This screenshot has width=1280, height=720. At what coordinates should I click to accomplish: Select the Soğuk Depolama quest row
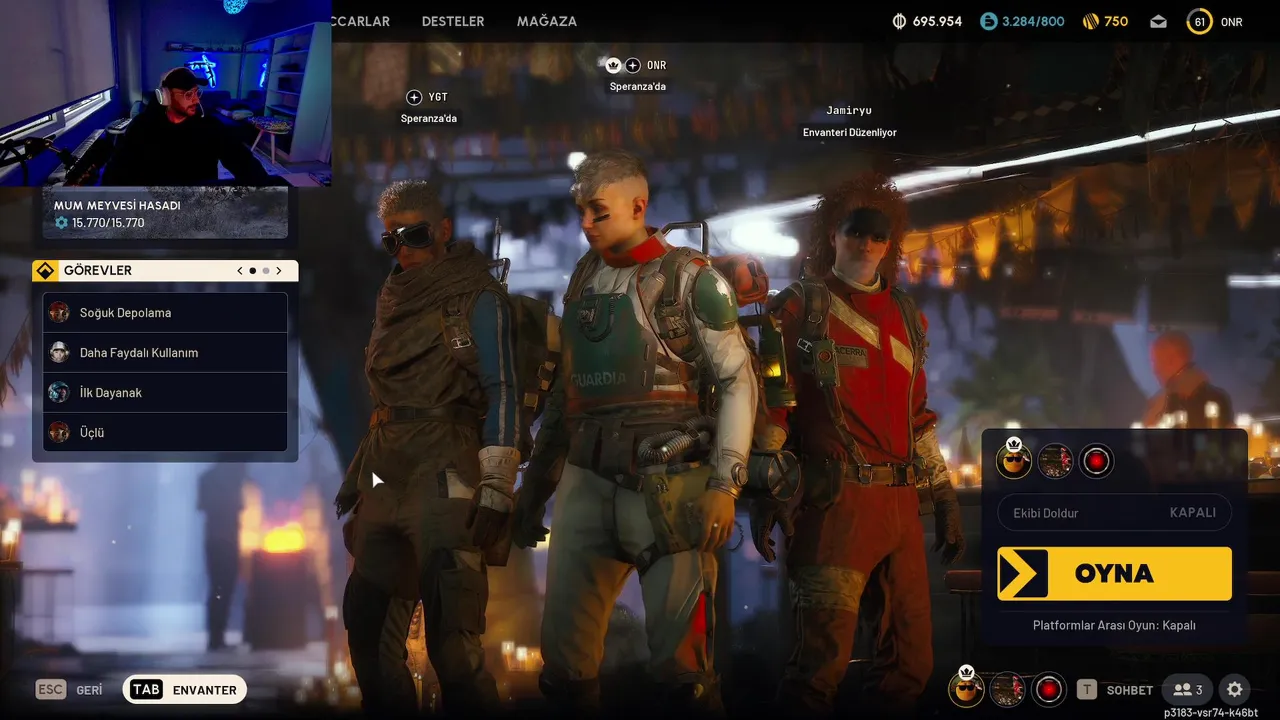(x=165, y=312)
